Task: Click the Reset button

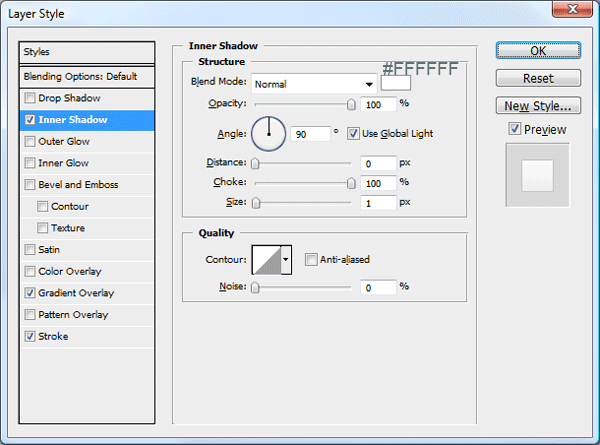Action: click(x=538, y=78)
